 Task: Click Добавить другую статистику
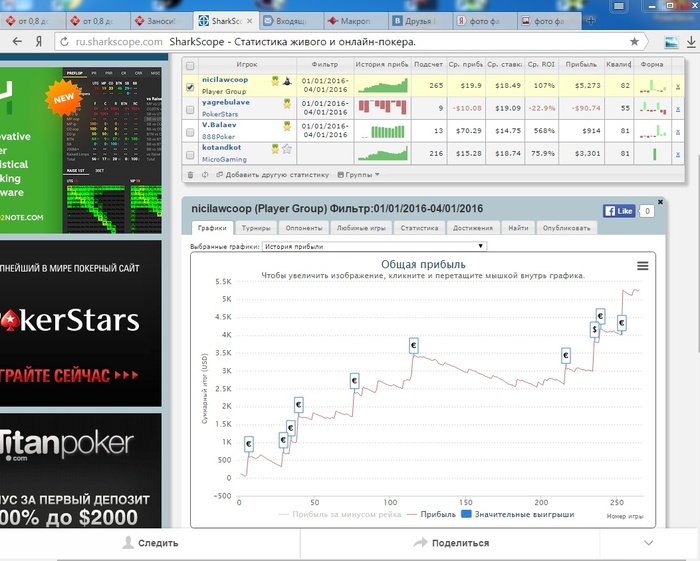tap(272, 175)
